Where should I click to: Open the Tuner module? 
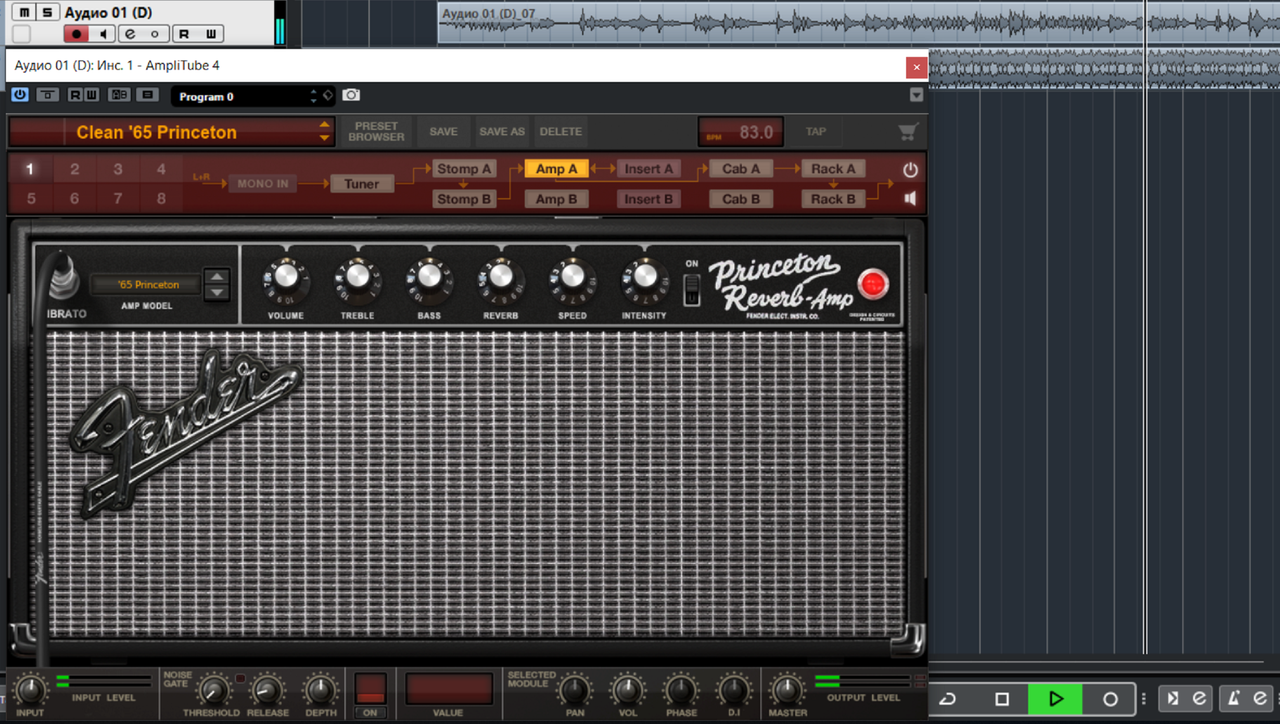tap(362, 184)
